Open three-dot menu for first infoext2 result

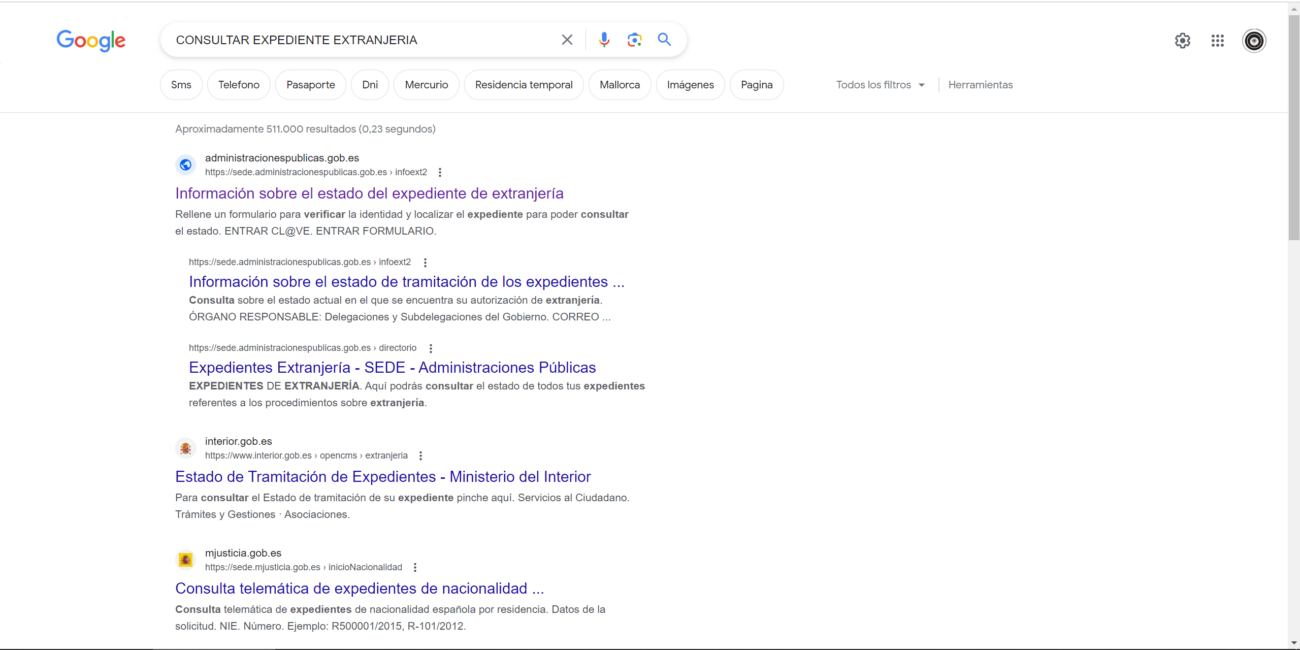point(440,173)
